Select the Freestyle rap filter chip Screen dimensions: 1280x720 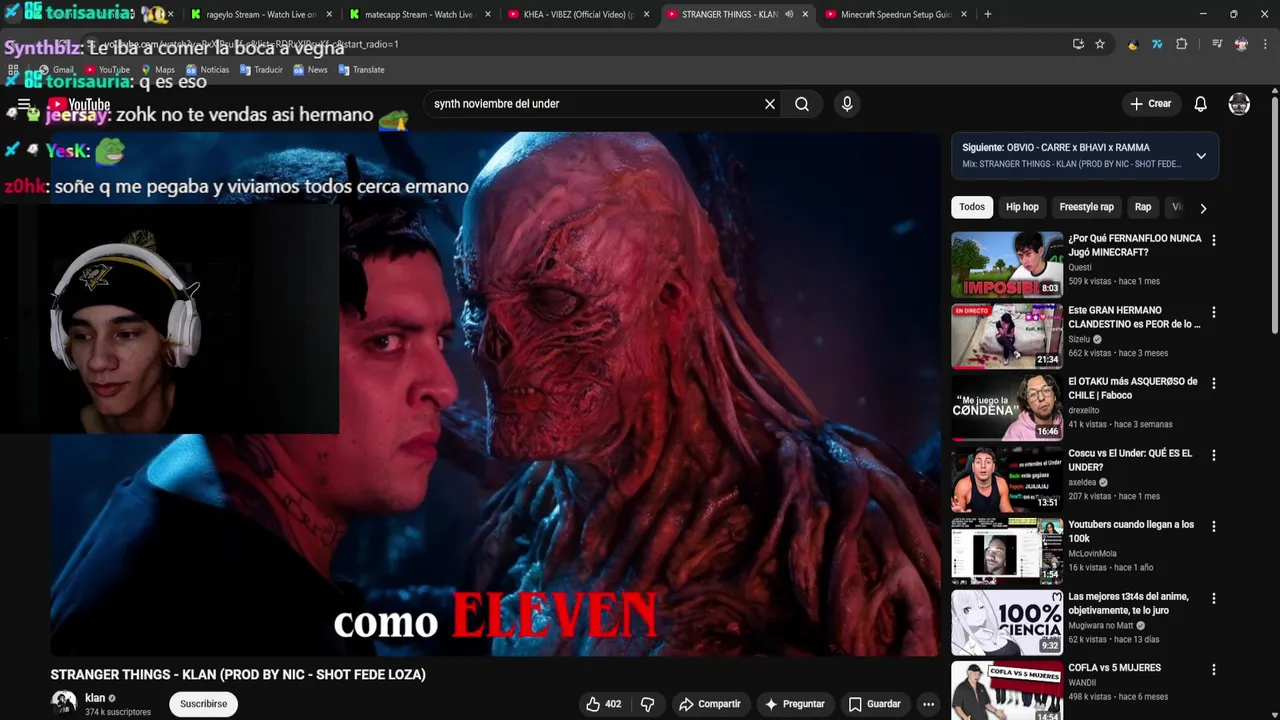[1086, 207]
